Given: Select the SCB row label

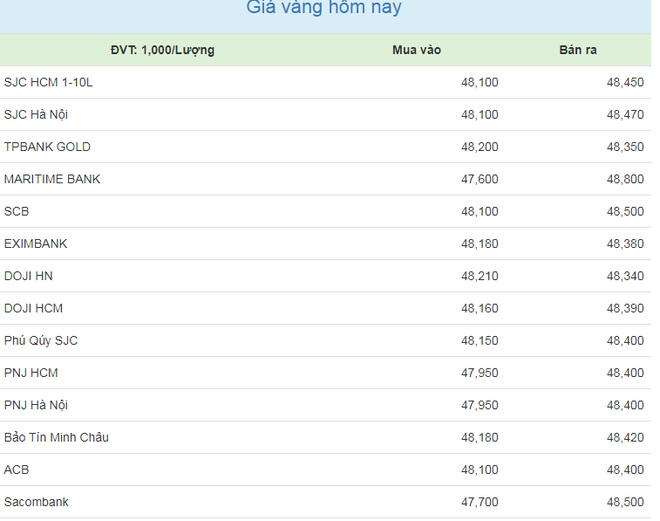Looking at the screenshot, I should [16, 211].
